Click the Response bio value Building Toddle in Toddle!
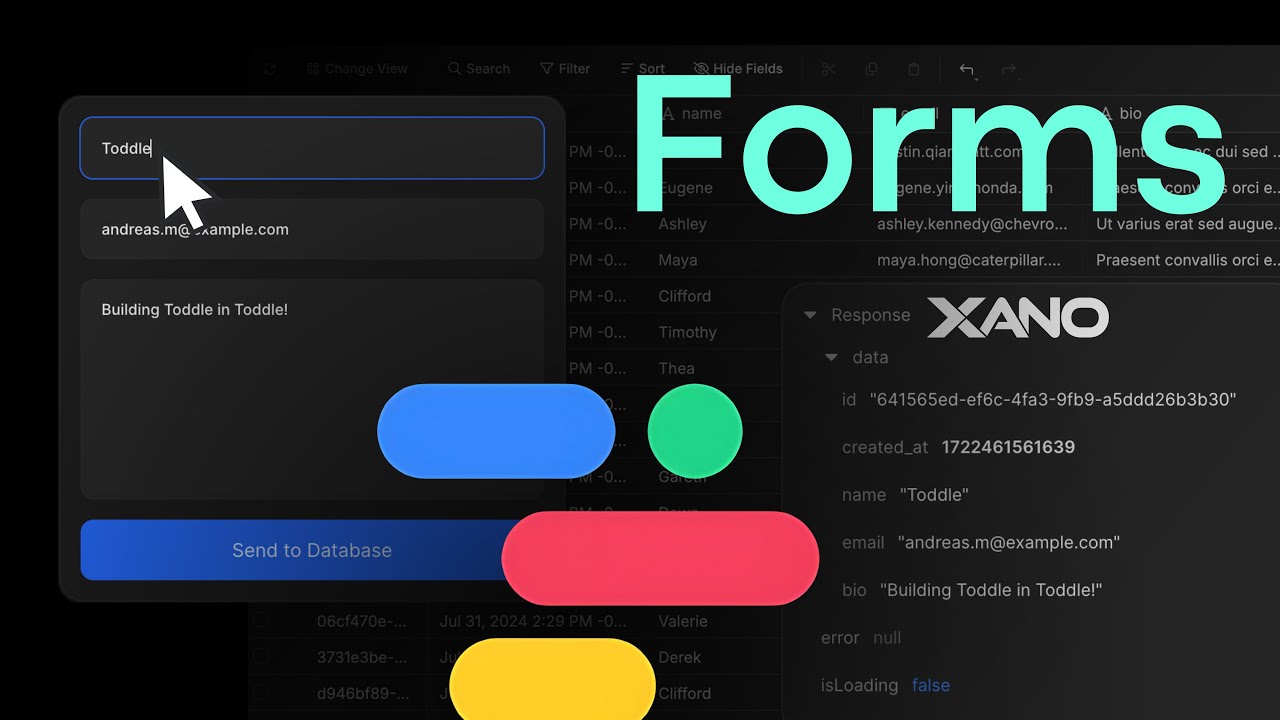 pyautogui.click(x=991, y=590)
